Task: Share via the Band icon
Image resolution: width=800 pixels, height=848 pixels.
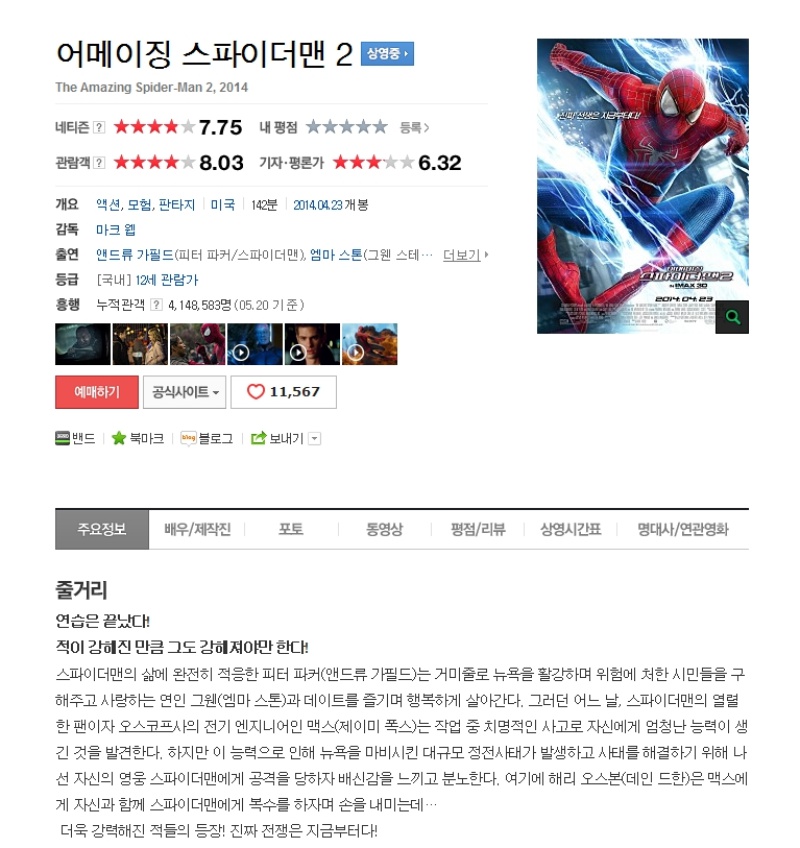Action: coord(63,438)
